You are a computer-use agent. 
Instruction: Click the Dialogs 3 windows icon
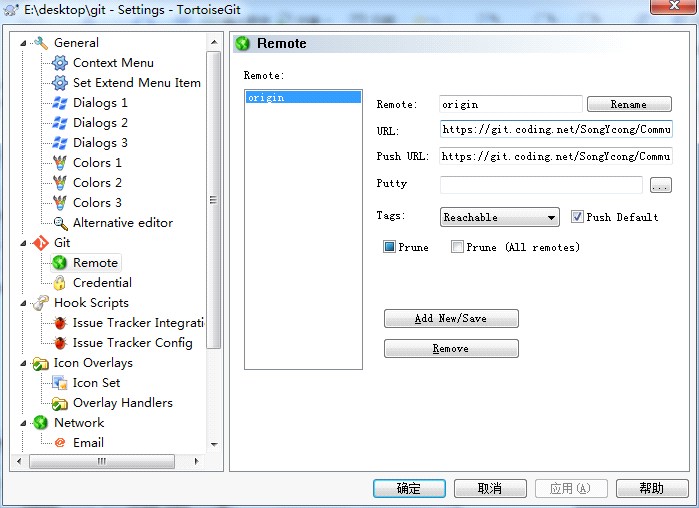coord(60,143)
